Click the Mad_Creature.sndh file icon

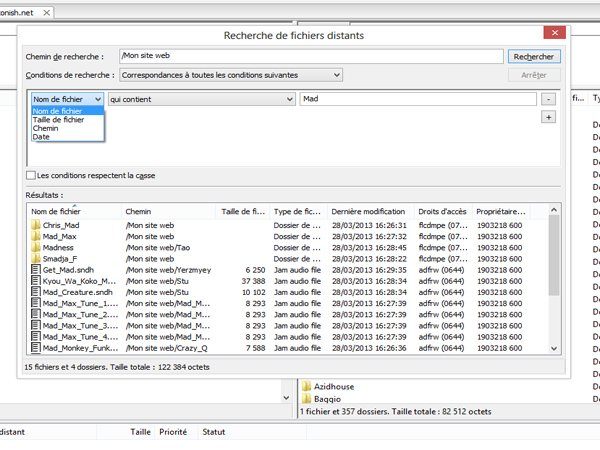(36, 292)
